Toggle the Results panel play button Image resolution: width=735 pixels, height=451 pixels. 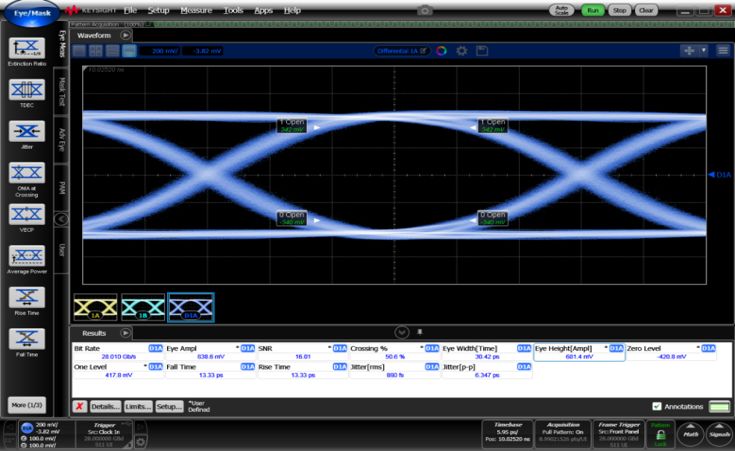click(x=126, y=331)
